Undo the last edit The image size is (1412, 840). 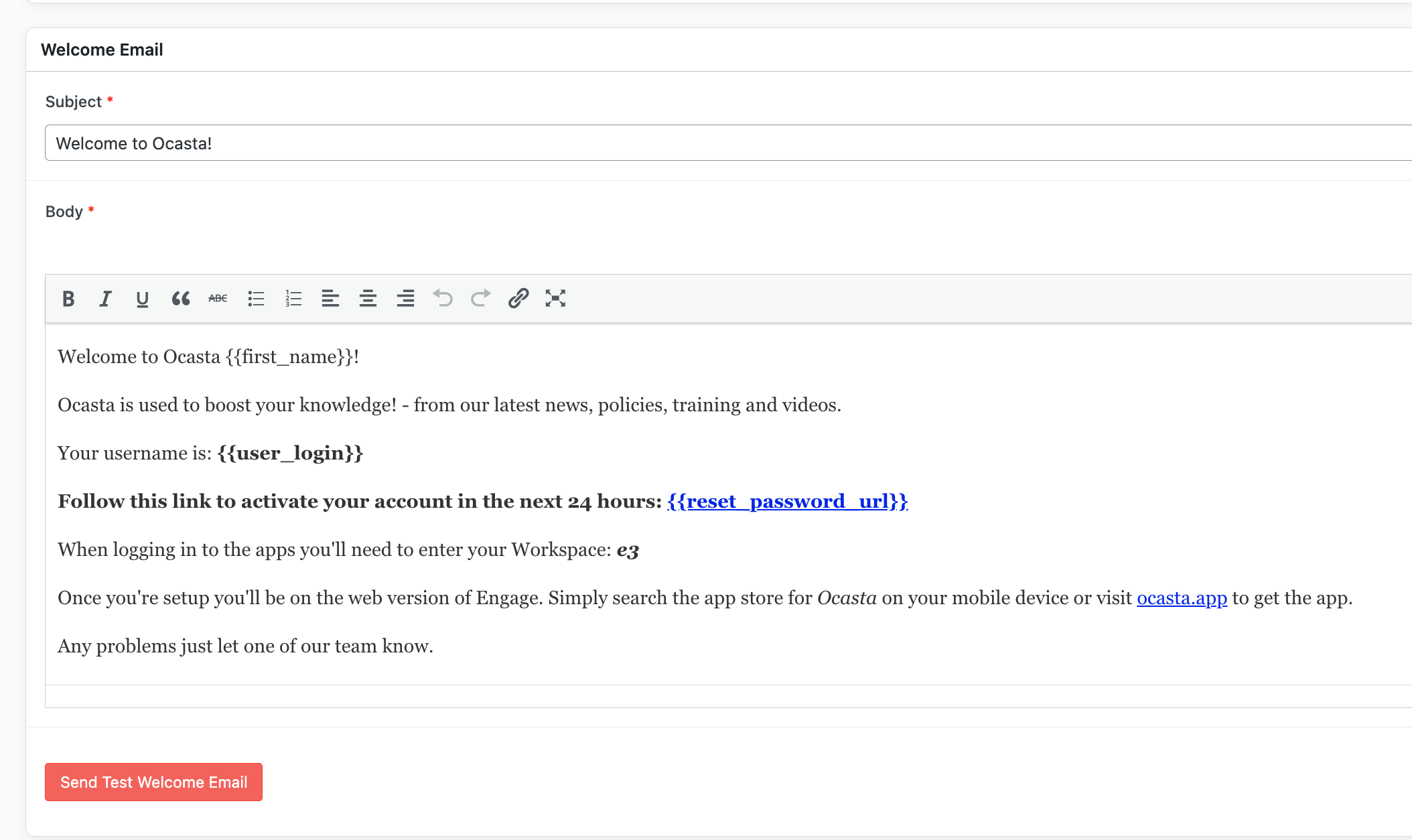pos(443,299)
